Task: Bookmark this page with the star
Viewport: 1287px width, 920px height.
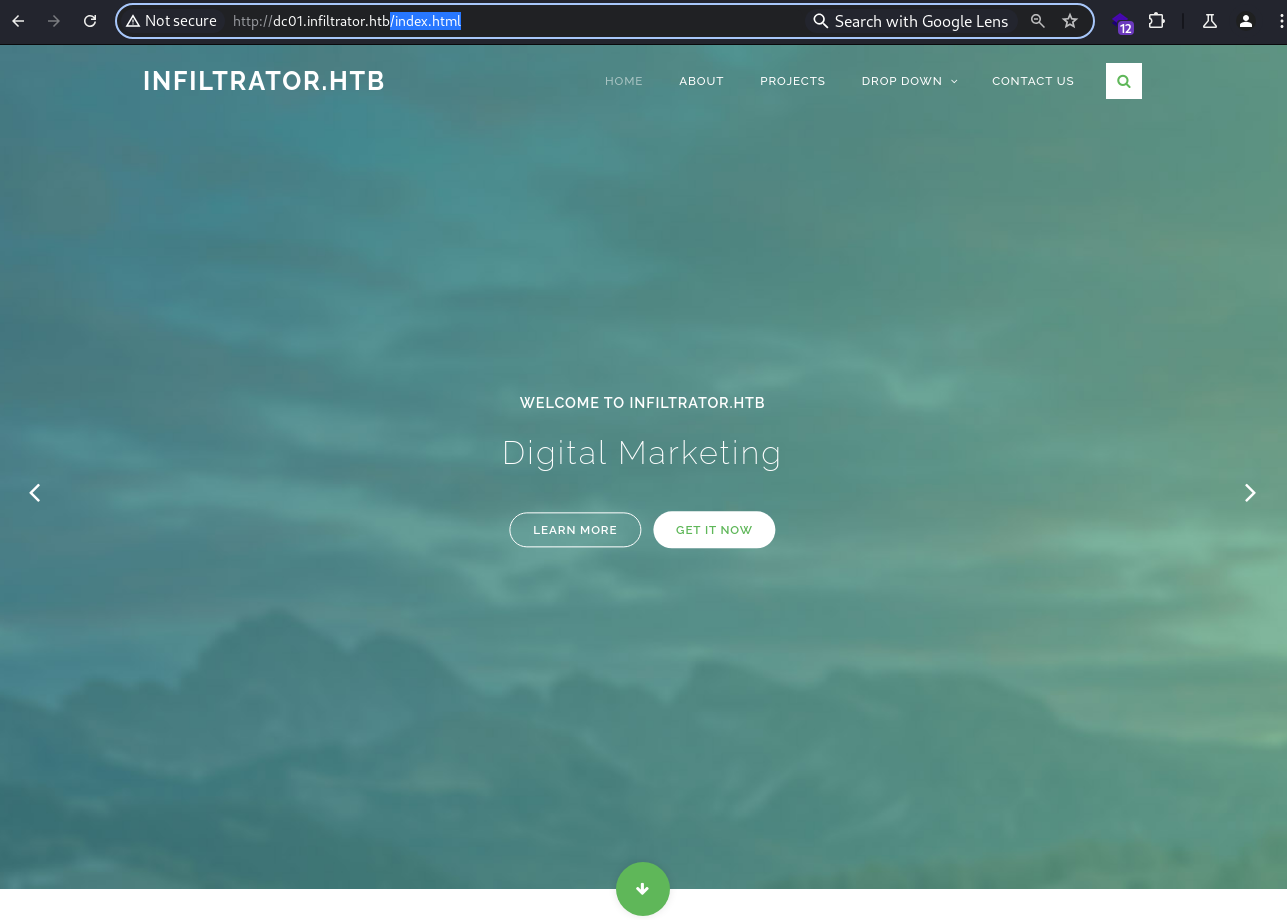Action: pyautogui.click(x=1070, y=21)
